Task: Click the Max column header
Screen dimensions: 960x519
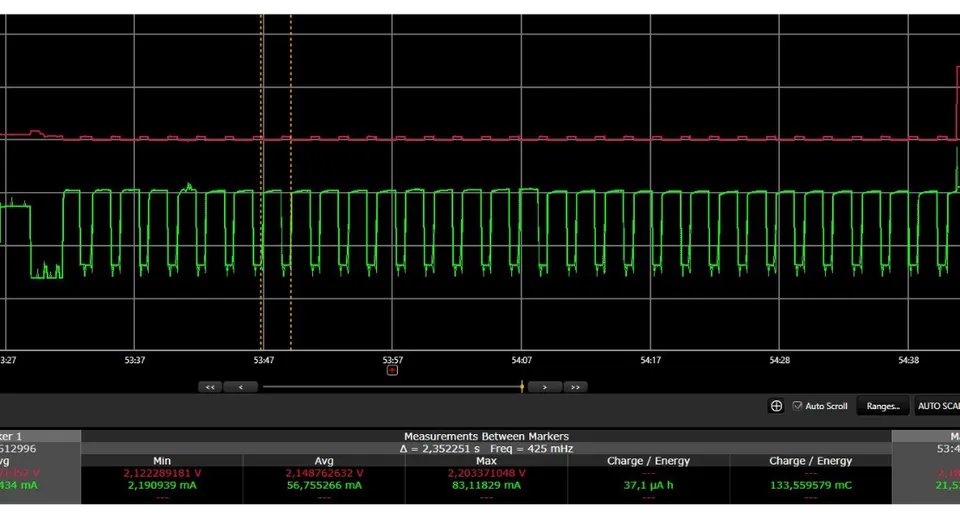Action: pyautogui.click(x=486, y=461)
